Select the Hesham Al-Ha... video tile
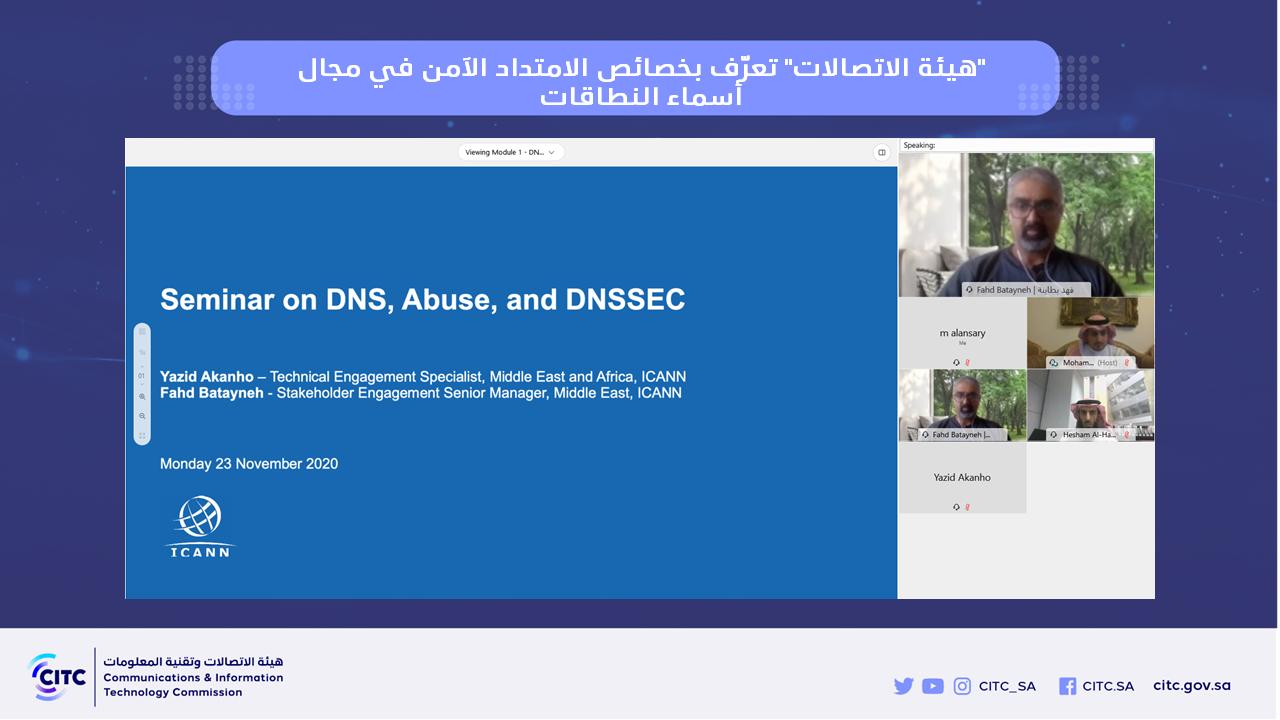This screenshot has height=720, width=1280. [x=1090, y=405]
